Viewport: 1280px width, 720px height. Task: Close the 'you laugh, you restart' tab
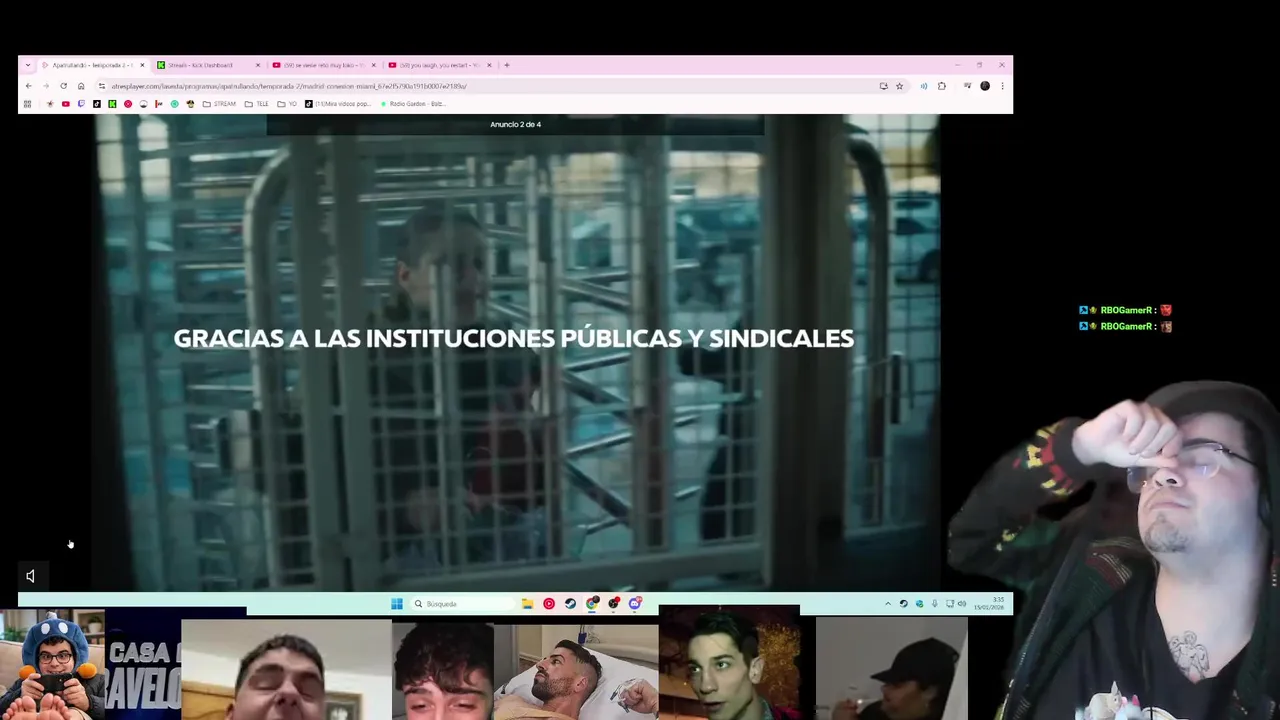point(490,65)
